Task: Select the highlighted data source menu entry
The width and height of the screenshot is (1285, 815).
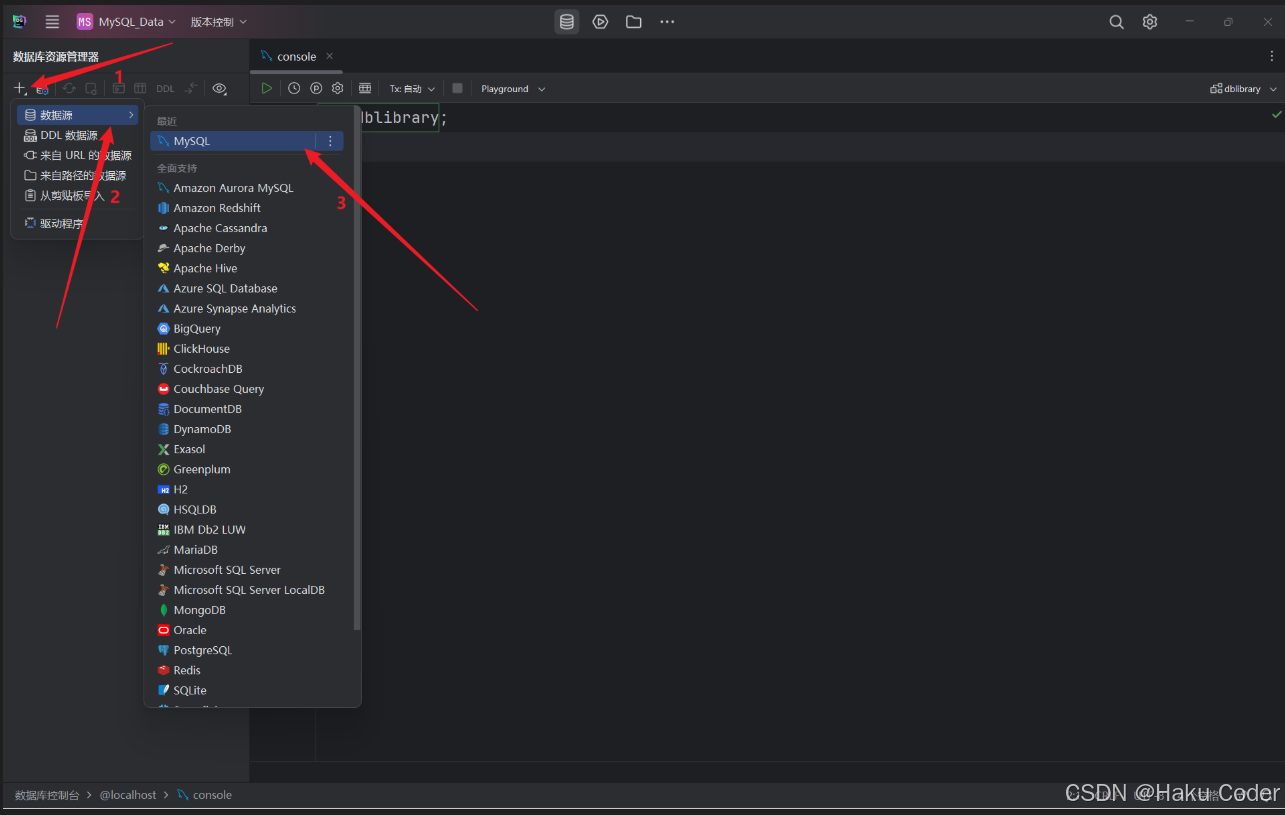Action: point(78,116)
